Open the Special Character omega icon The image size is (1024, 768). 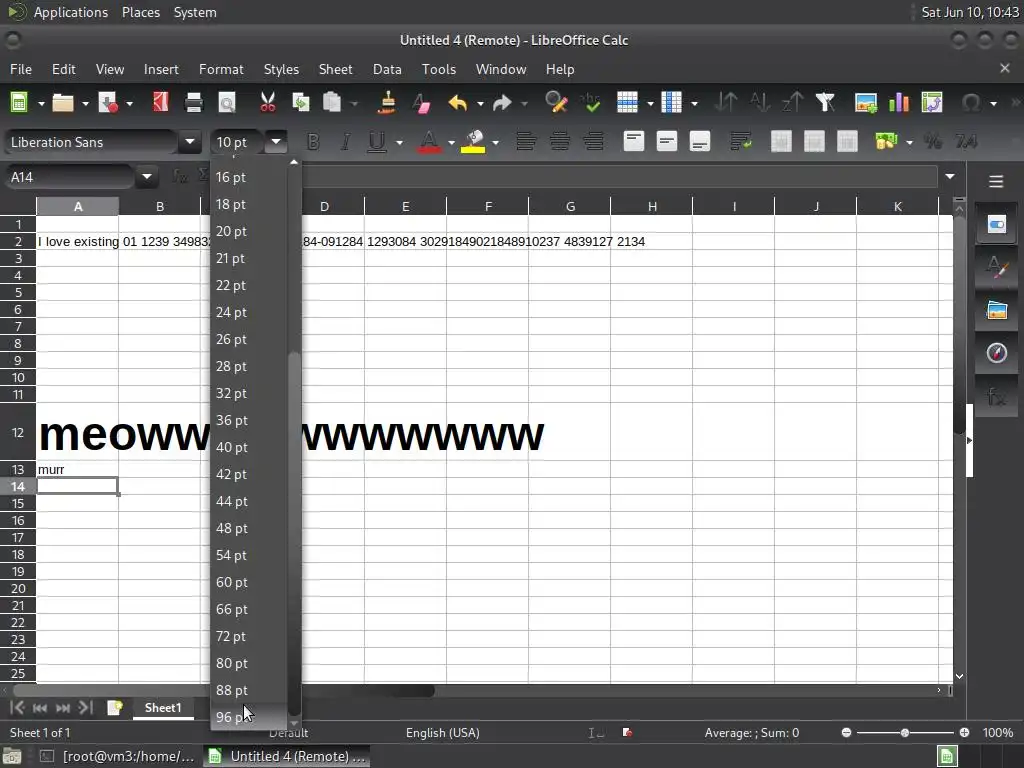pos(971,103)
